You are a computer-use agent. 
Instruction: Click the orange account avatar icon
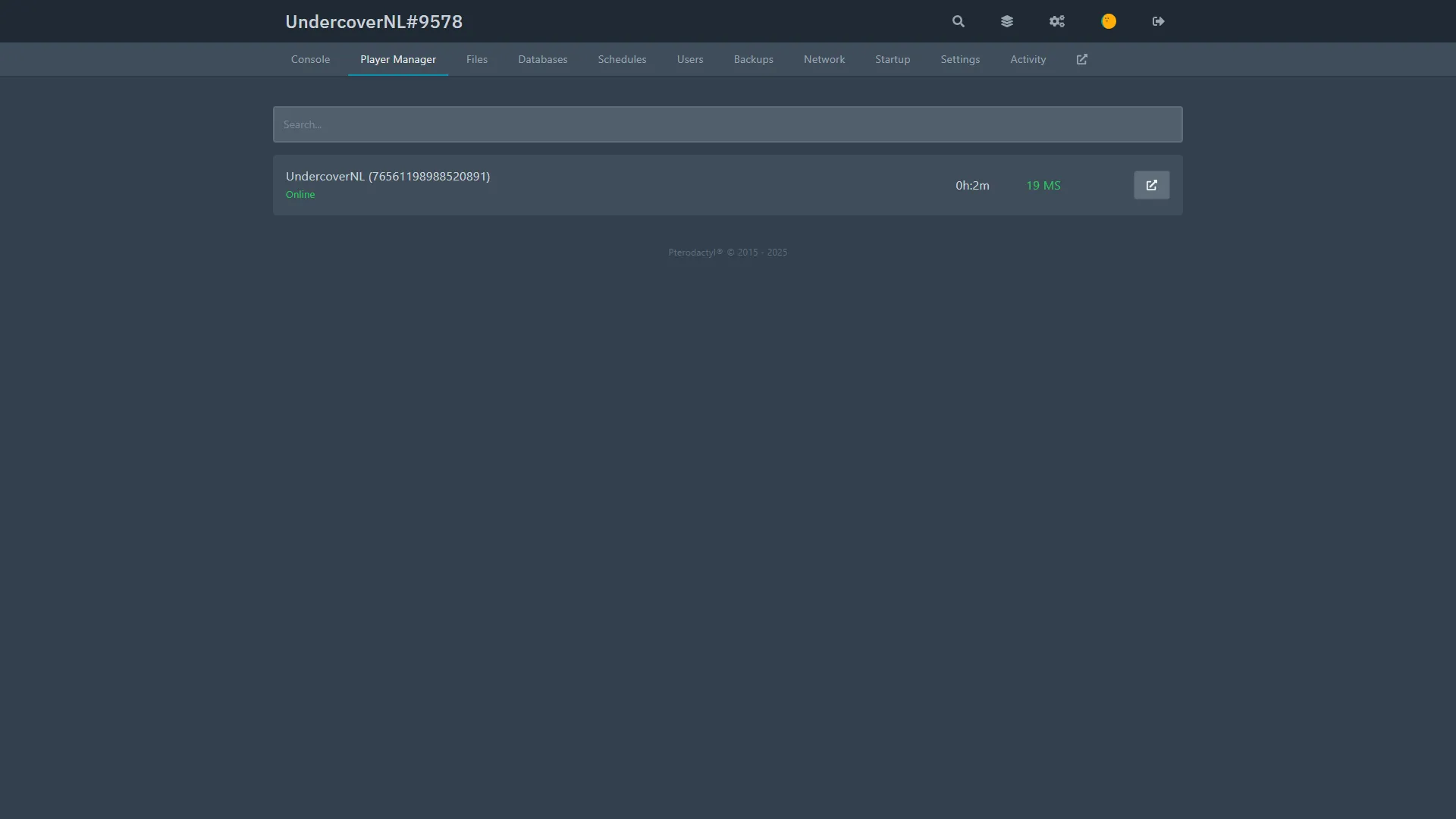pyautogui.click(x=1109, y=21)
